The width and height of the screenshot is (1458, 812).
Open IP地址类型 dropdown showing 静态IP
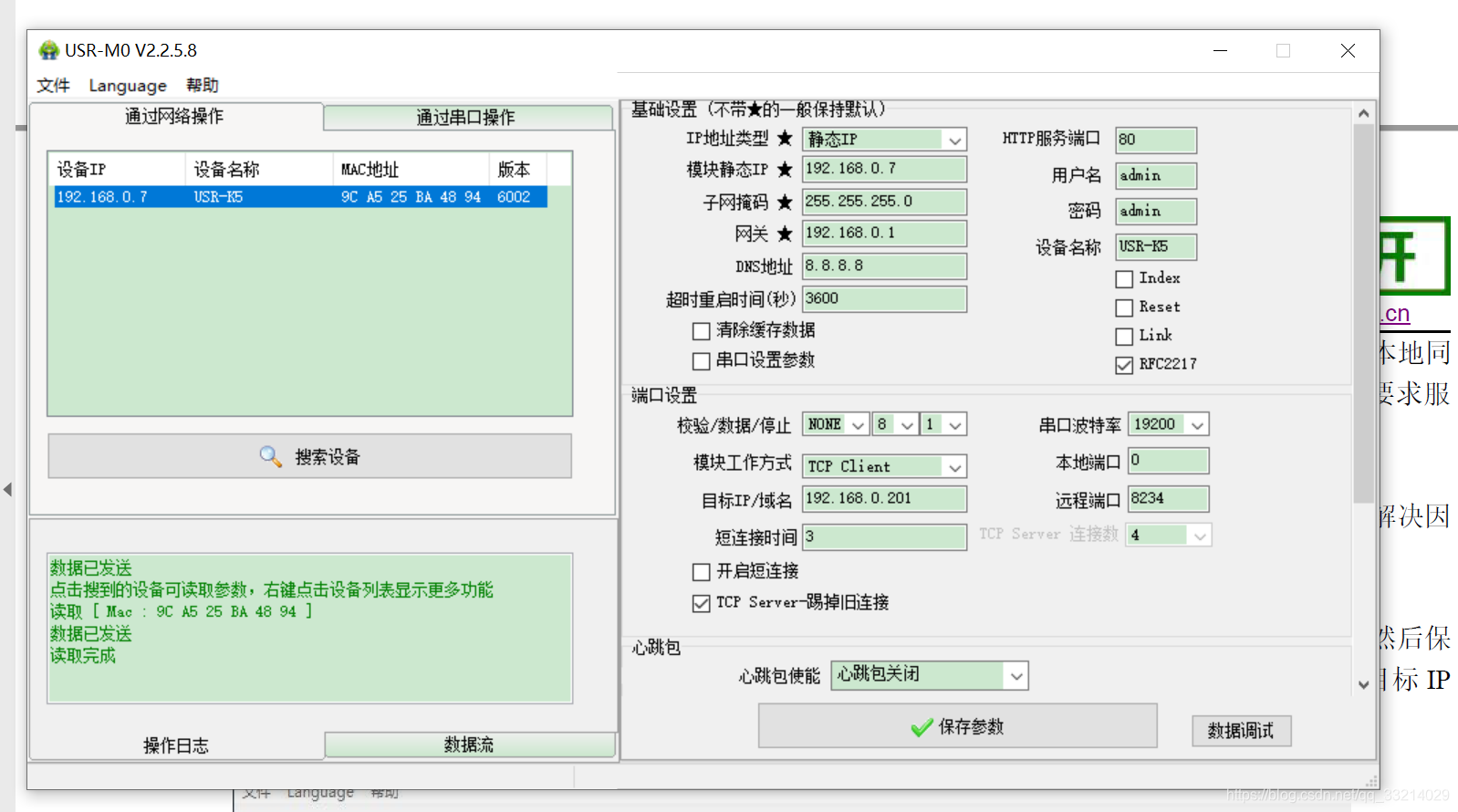click(x=884, y=140)
